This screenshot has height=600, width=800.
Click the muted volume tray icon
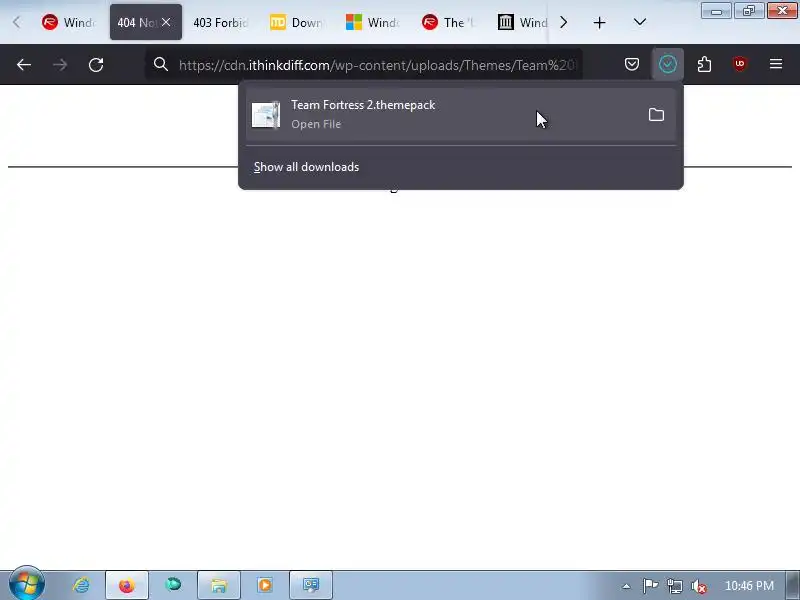point(698,586)
